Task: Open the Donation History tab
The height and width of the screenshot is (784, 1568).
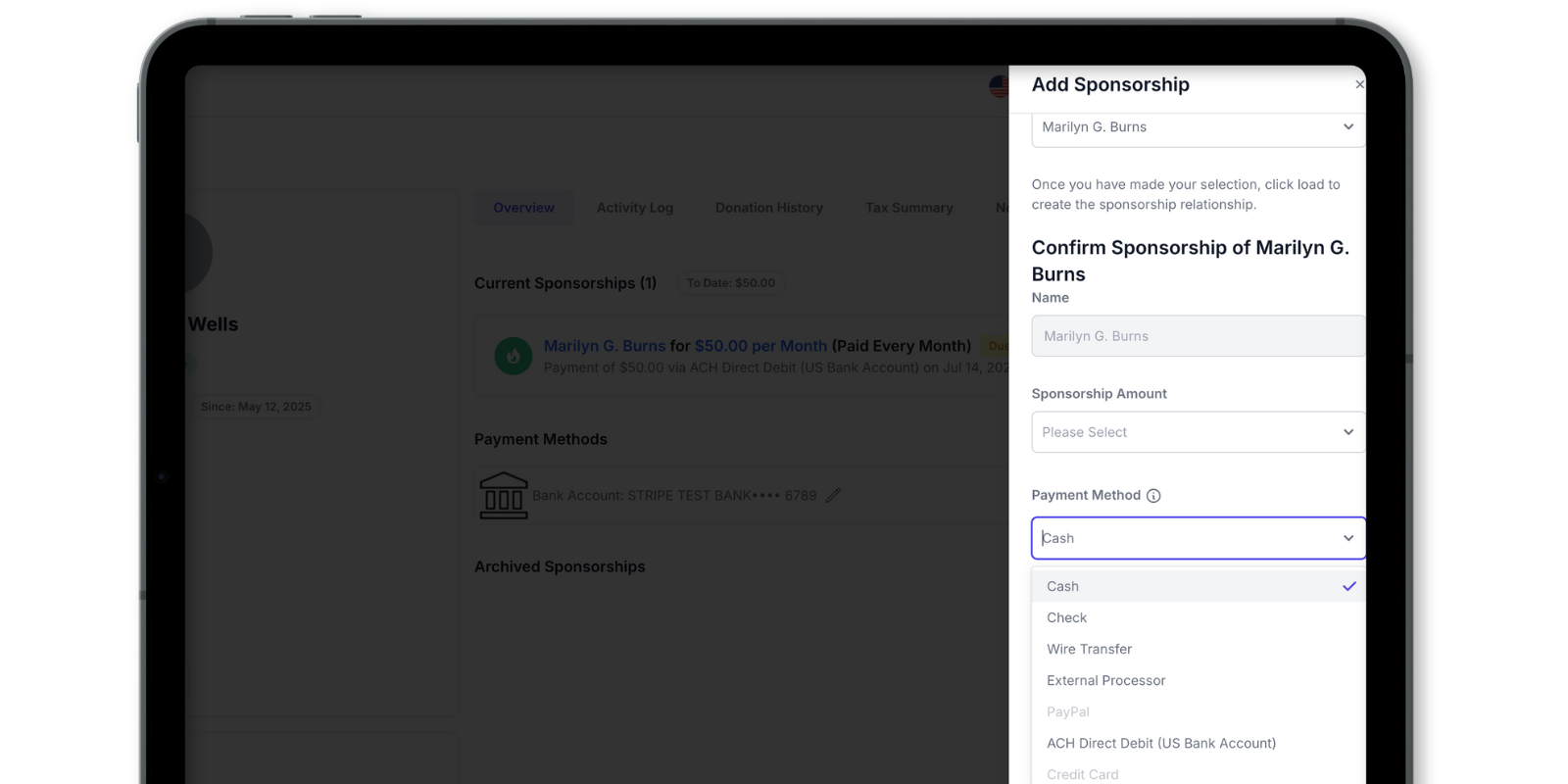Action: pos(769,208)
